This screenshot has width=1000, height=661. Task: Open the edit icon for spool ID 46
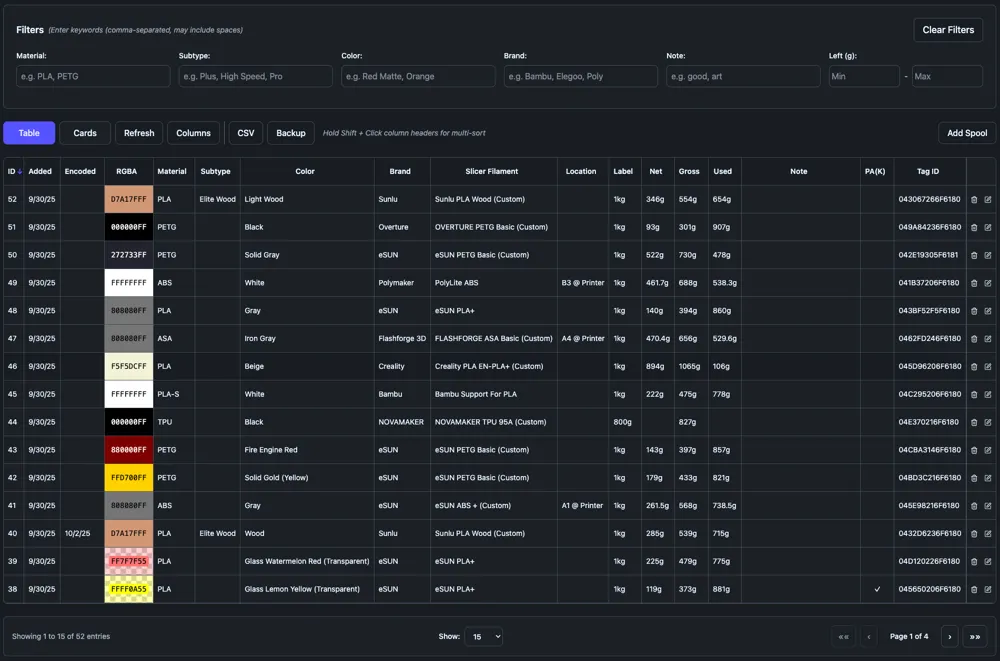point(988,366)
